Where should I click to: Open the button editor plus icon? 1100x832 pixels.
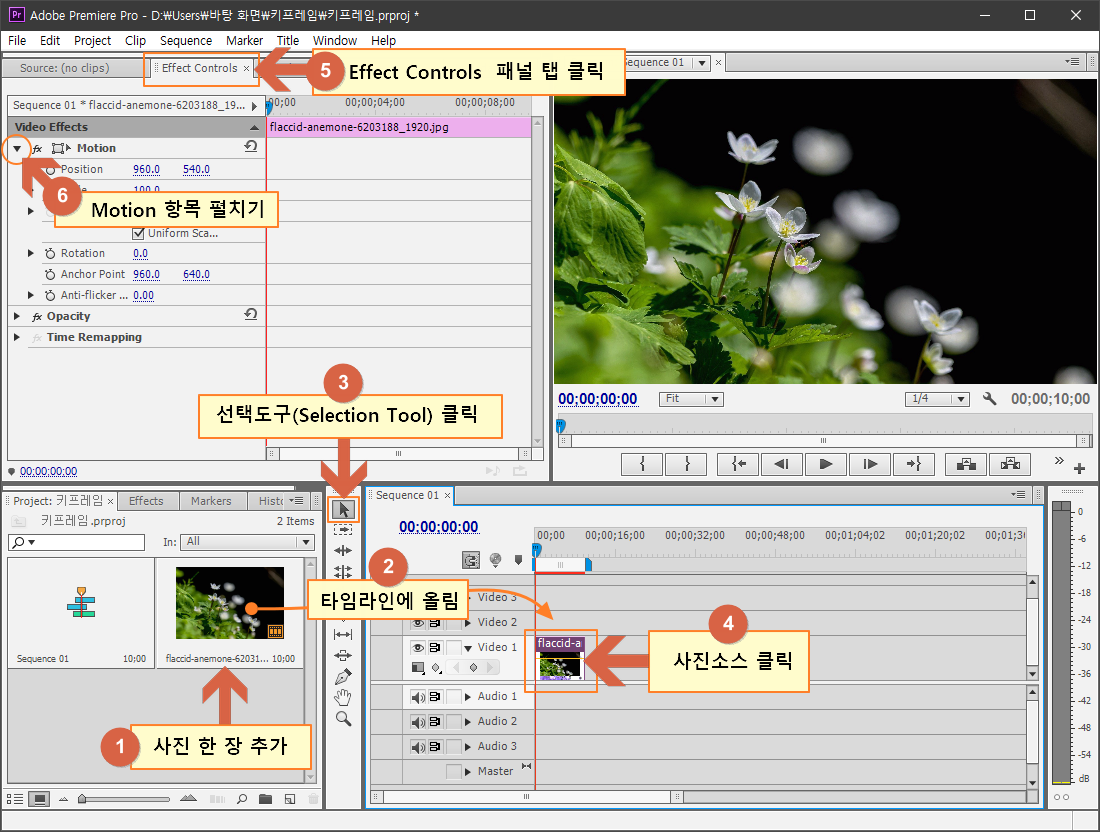(x=1080, y=468)
